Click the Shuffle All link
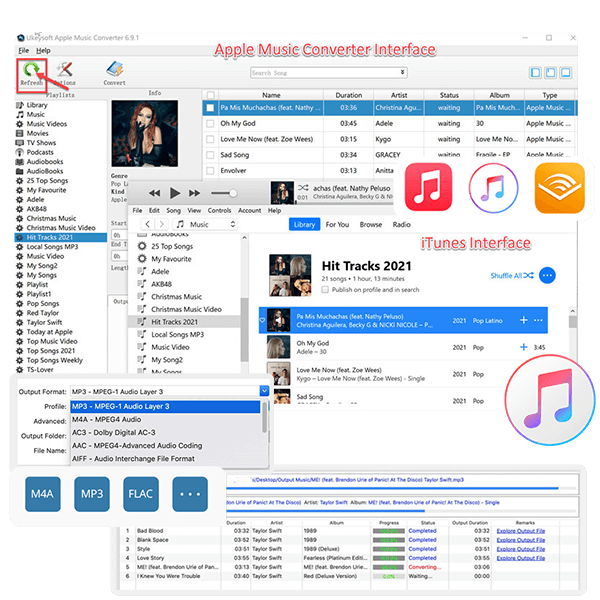600x600 pixels. point(512,276)
